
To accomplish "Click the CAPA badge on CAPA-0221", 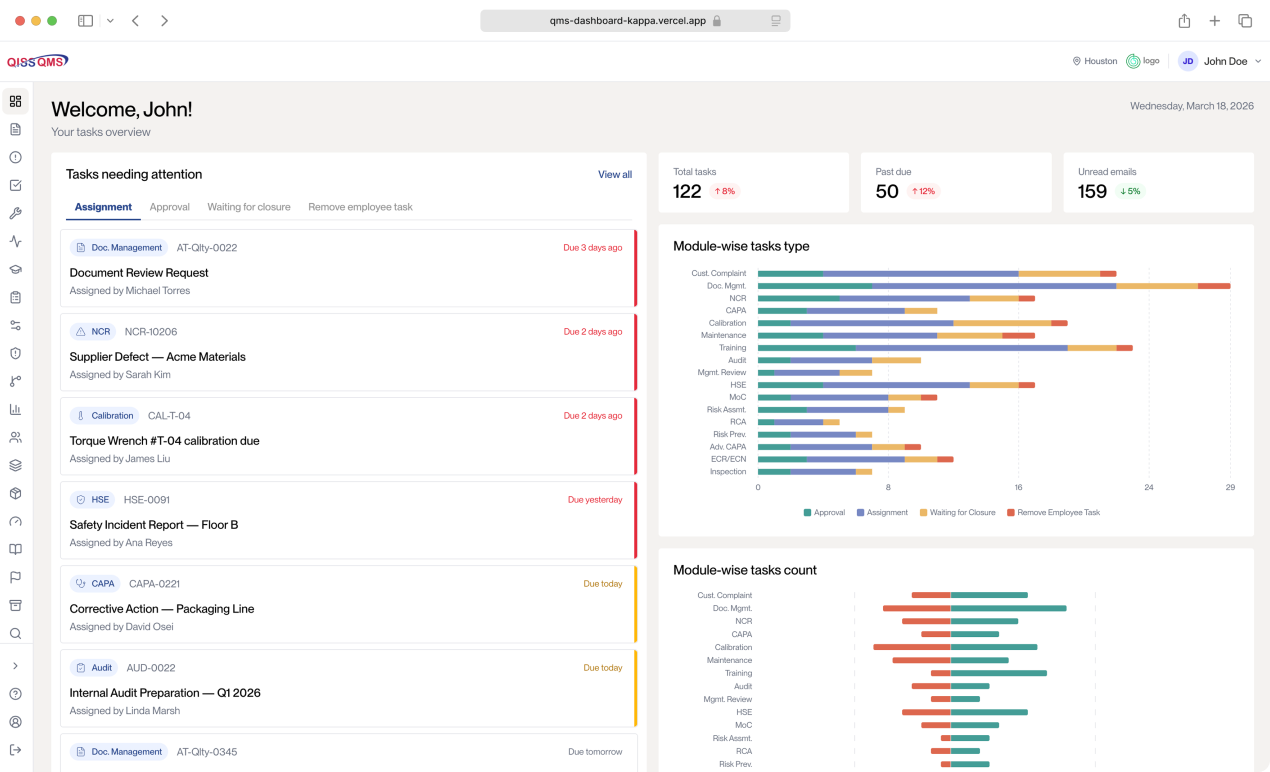I will (95, 583).
